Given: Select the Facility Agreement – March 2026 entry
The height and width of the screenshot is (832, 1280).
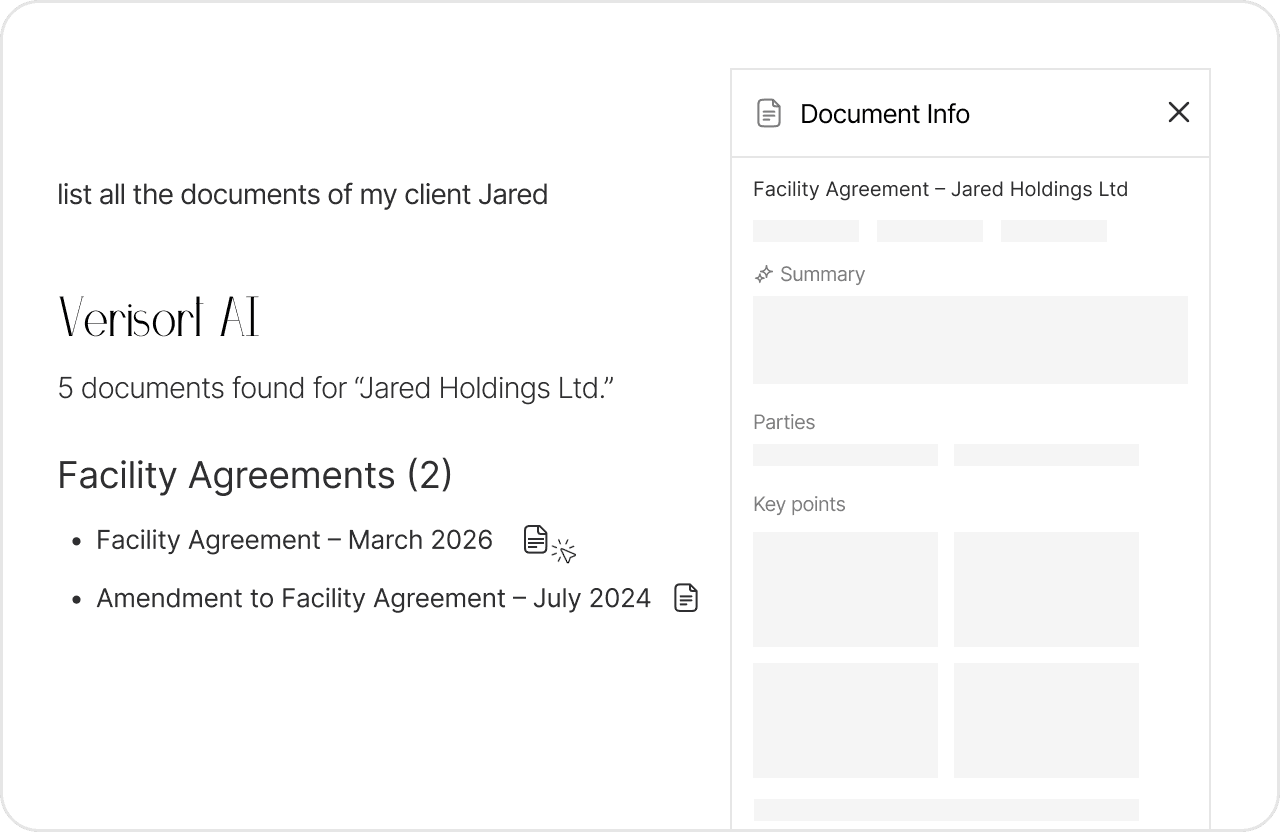Looking at the screenshot, I should [294, 540].
